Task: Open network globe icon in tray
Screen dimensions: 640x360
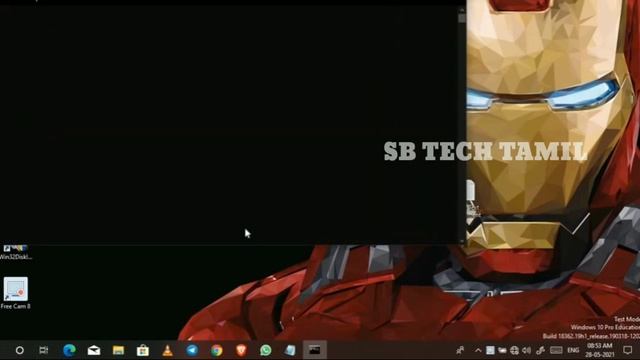Action: click(x=514, y=350)
